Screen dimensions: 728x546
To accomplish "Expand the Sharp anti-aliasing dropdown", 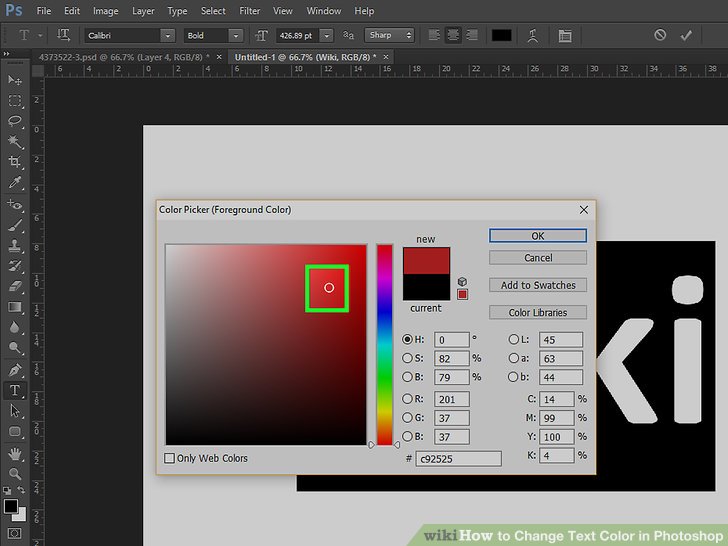I will [x=390, y=35].
